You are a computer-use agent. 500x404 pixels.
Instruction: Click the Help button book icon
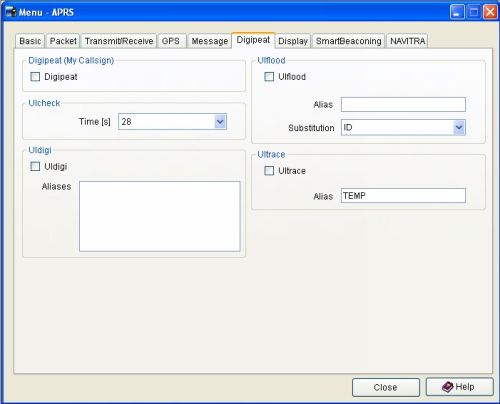point(447,387)
